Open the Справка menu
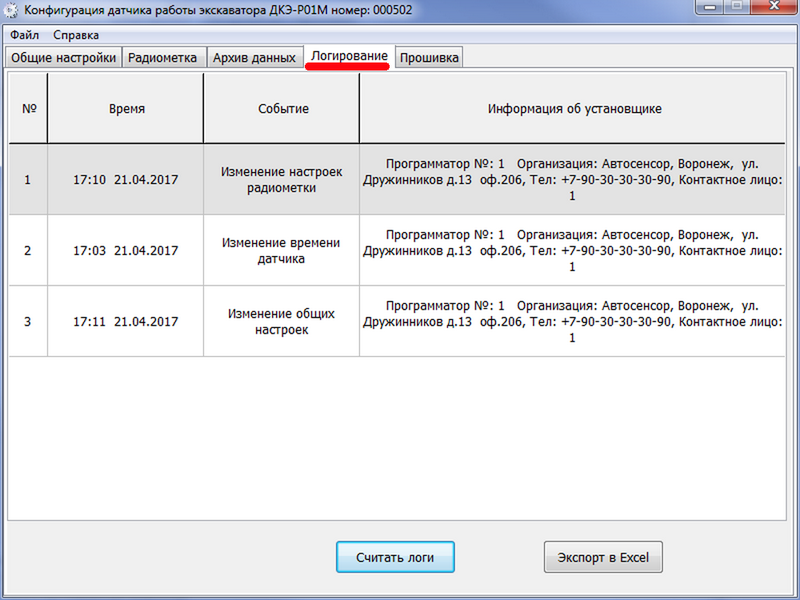 [76, 35]
